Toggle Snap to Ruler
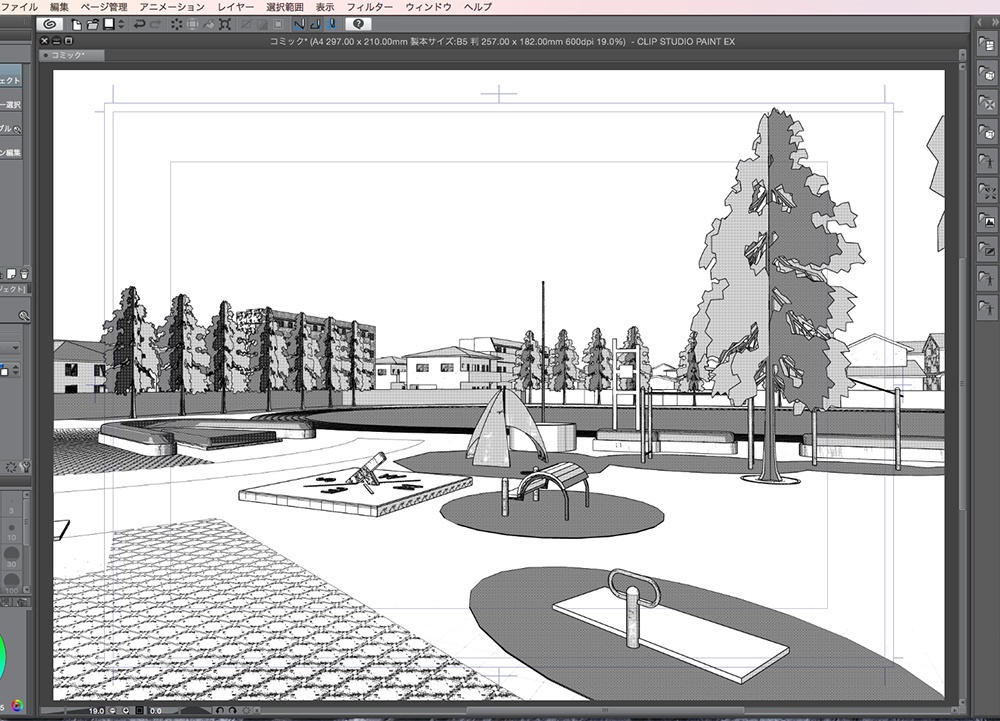 coord(298,23)
